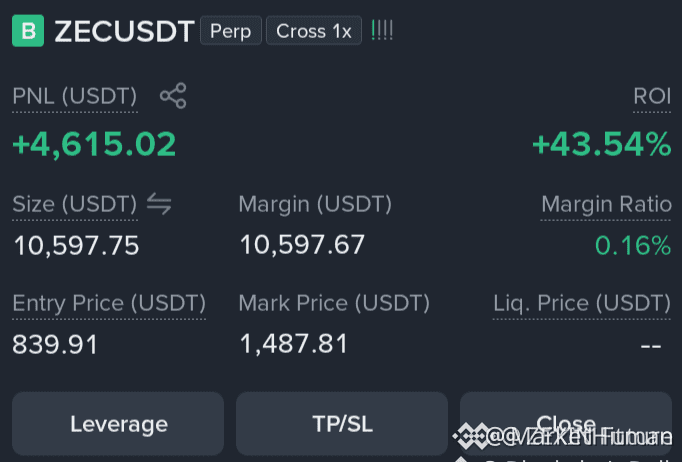The height and width of the screenshot is (462, 682).
Task: Open the Cross 1x margin mode tag
Action: [314, 31]
